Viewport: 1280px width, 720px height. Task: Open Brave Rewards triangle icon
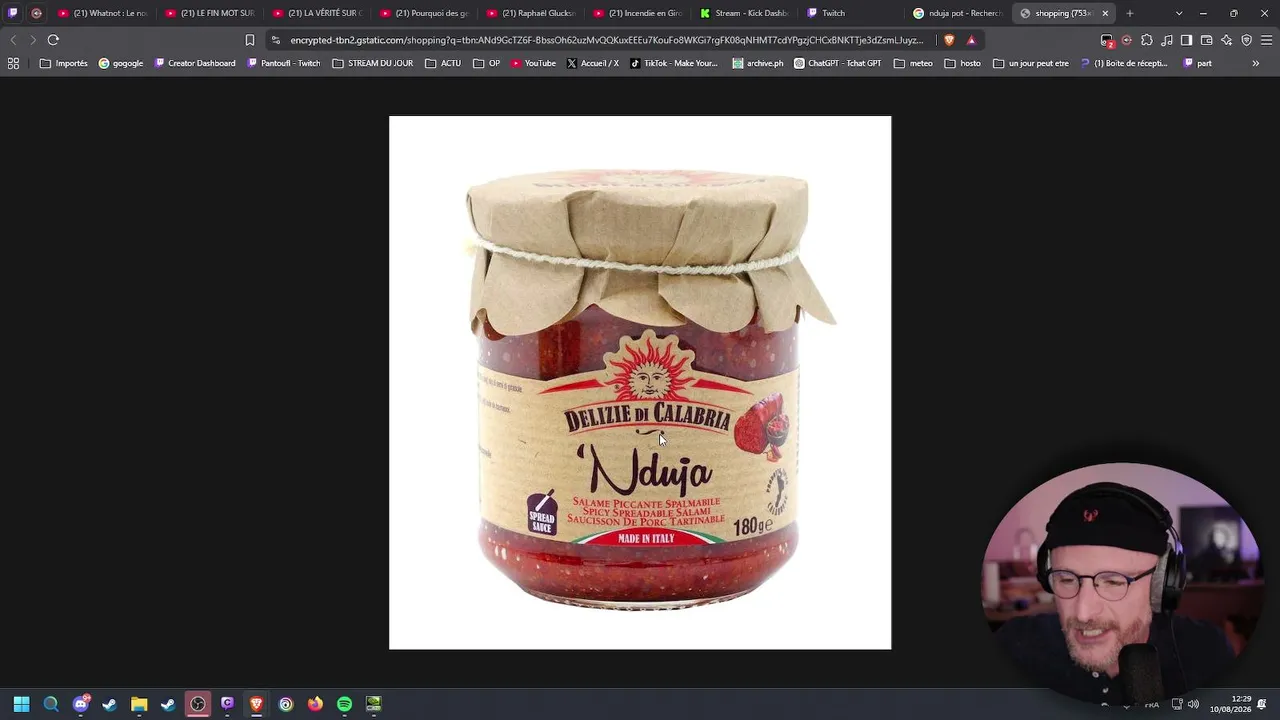[971, 40]
